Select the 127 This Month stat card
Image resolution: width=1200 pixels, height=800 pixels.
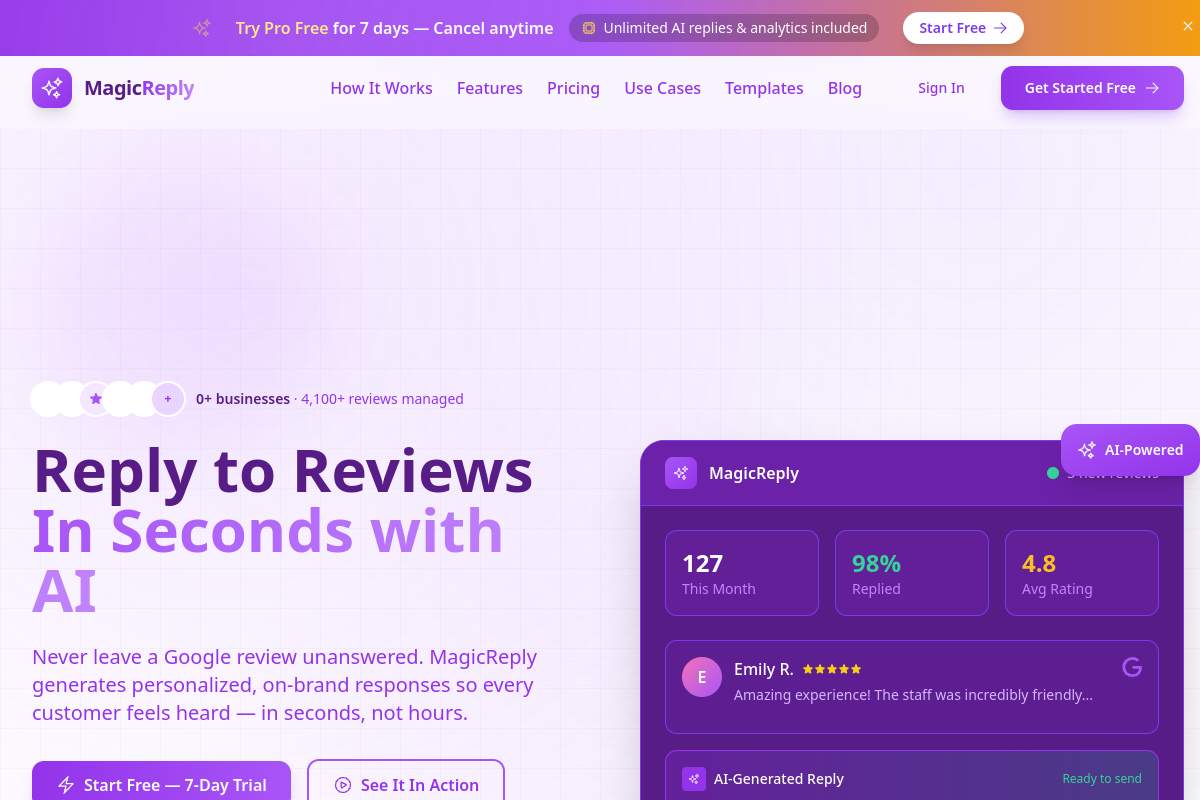click(742, 573)
